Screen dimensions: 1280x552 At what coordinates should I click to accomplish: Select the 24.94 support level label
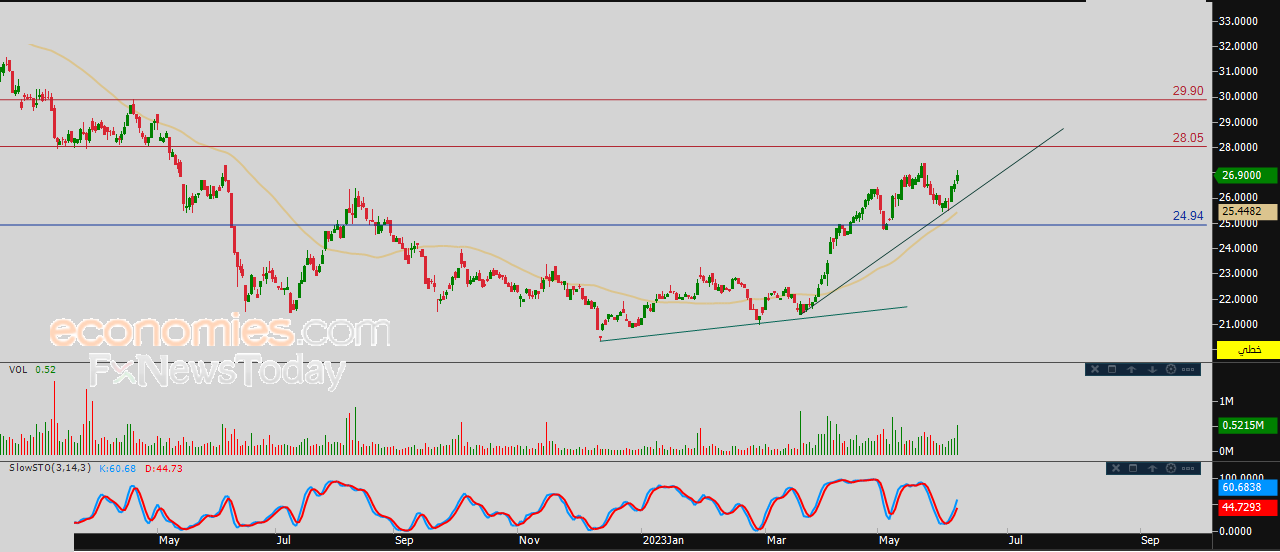click(x=1188, y=216)
